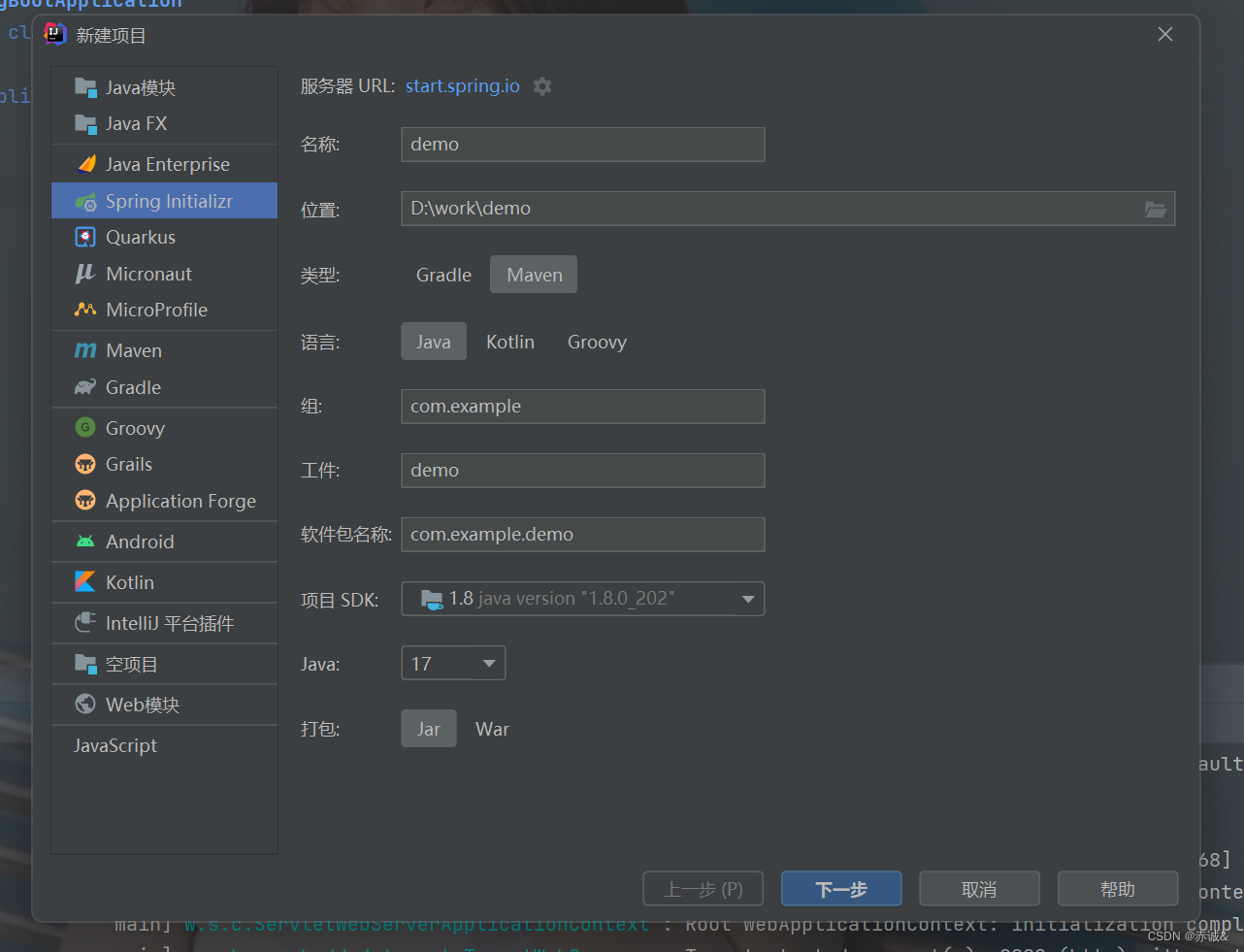Select the Groovy project generator
Screen dimensions: 1244x952
(x=134, y=427)
